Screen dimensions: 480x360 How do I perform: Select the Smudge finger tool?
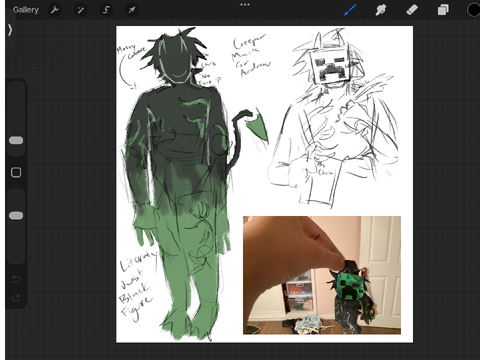click(x=381, y=10)
